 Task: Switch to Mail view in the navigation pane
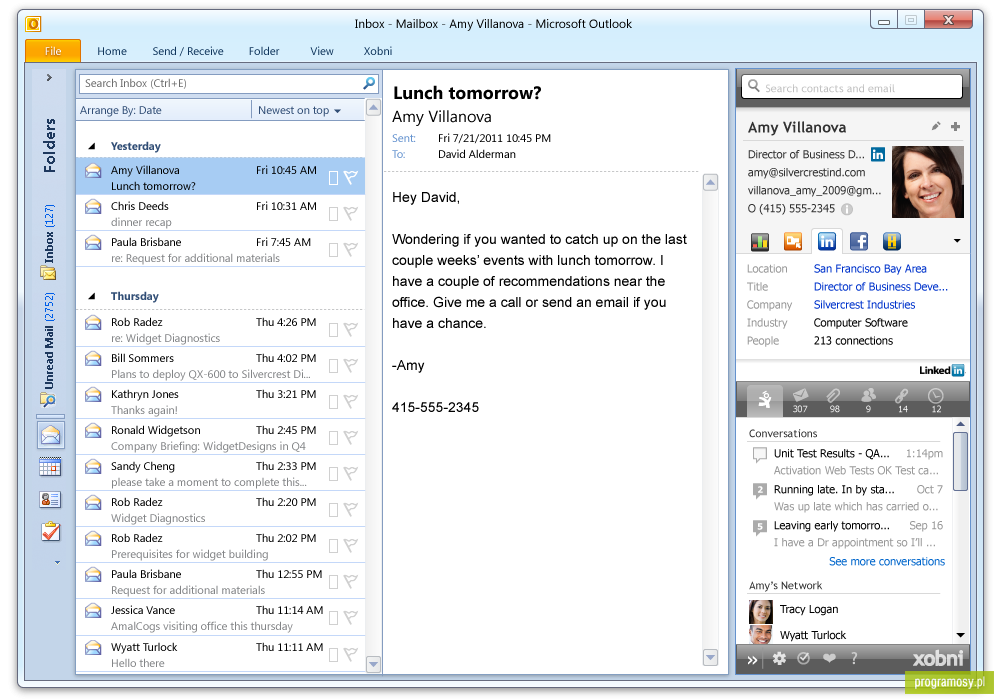[x=50, y=435]
